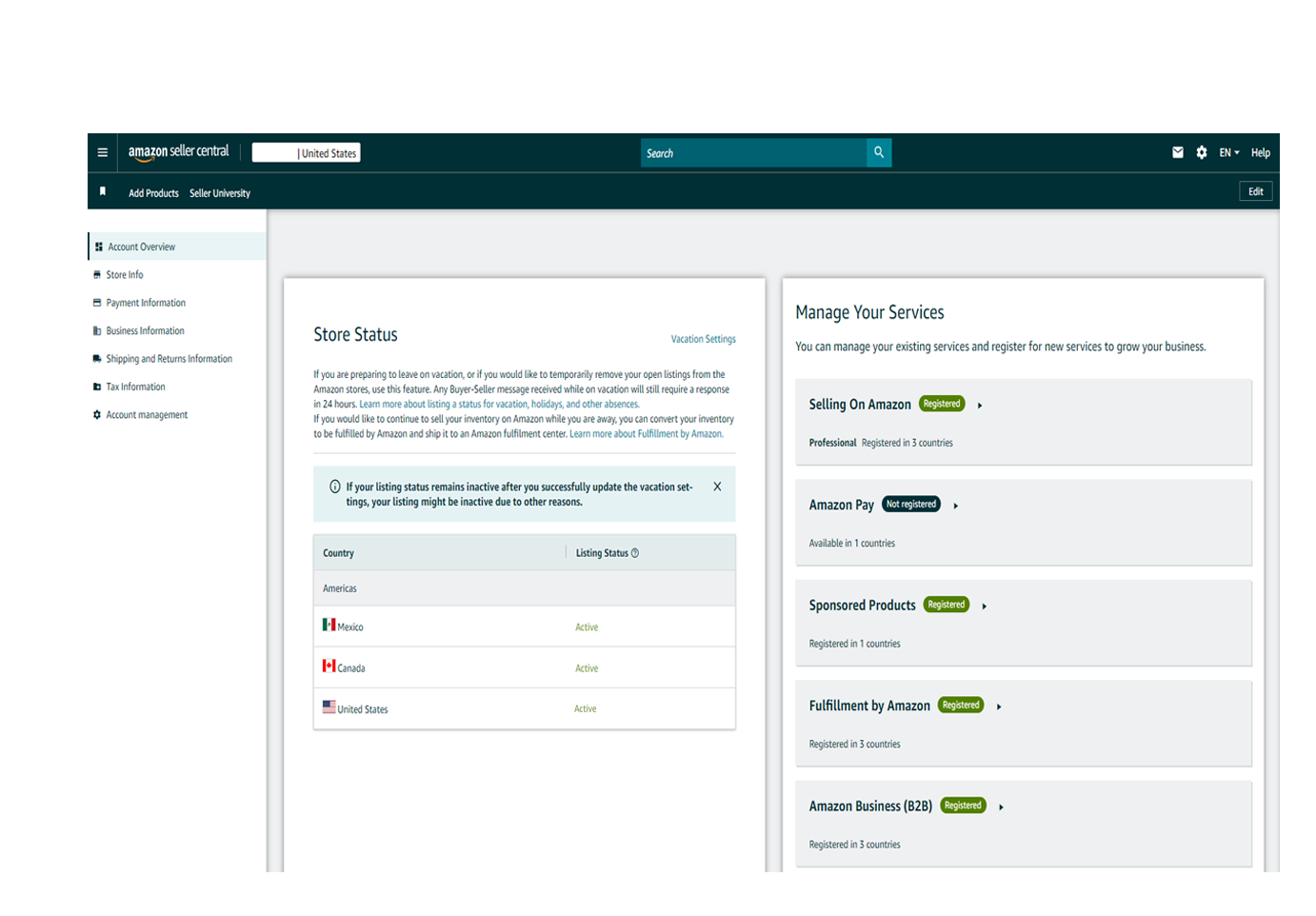Click the Account management gear icon
The height and width of the screenshot is (916, 1316).
coord(97,415)
